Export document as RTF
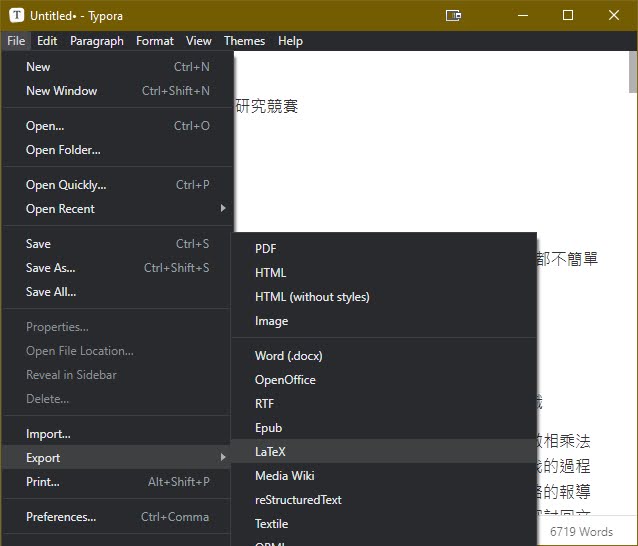This screenshot has height=546, width=638. pyautogui.click(x=384, y=404)
